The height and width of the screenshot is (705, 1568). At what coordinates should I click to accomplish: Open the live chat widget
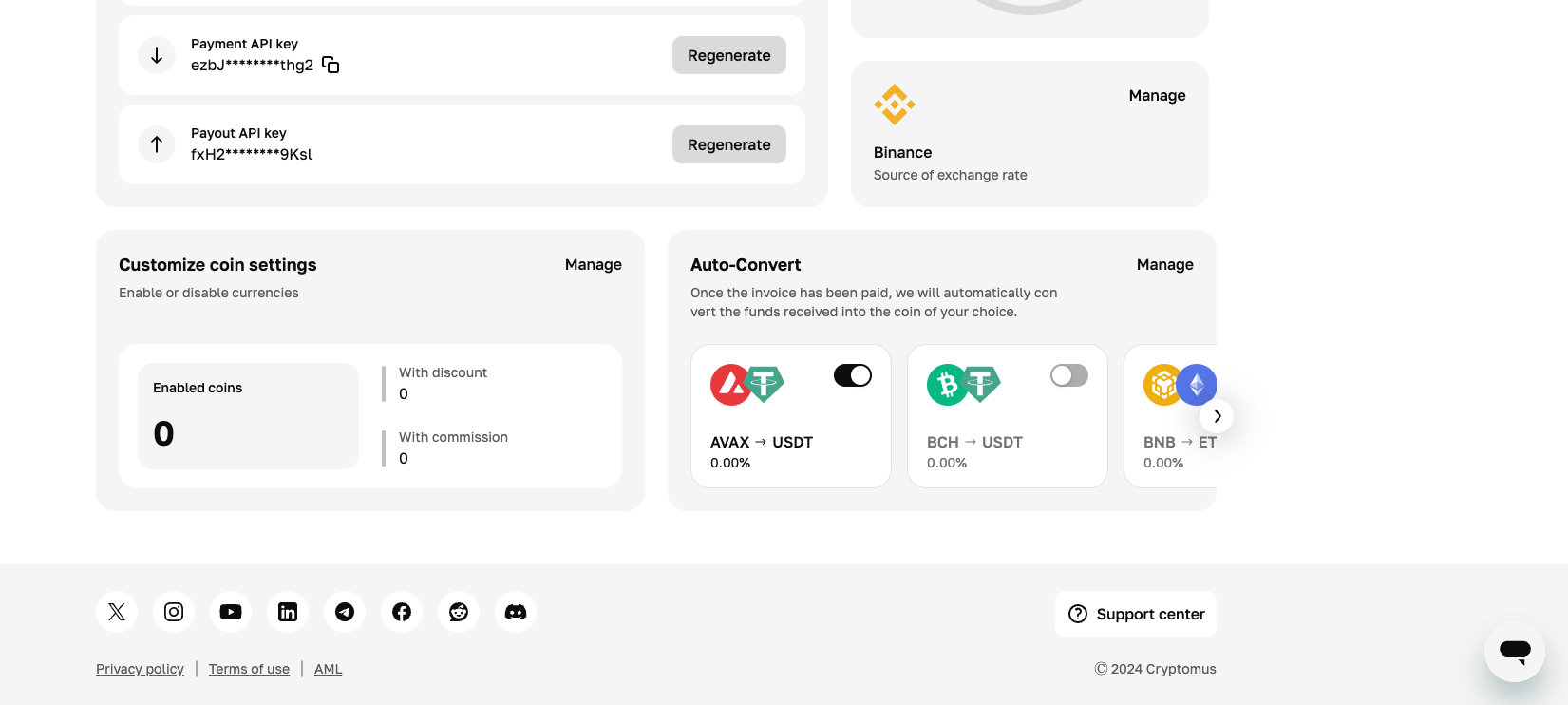click(x=1514, y=651)
